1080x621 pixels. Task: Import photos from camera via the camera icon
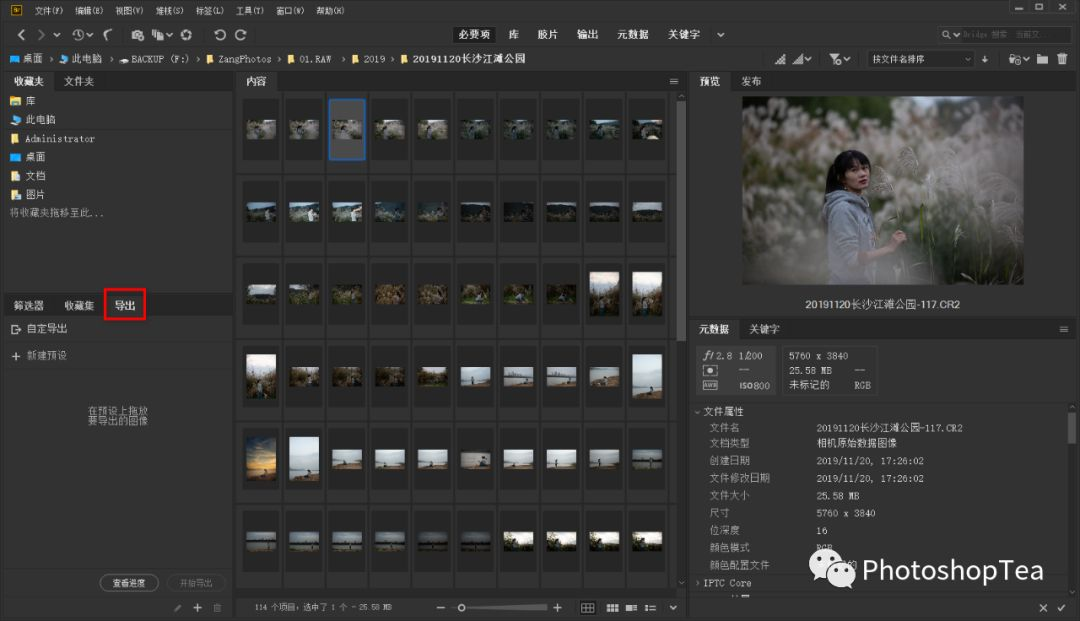point(137,34)
